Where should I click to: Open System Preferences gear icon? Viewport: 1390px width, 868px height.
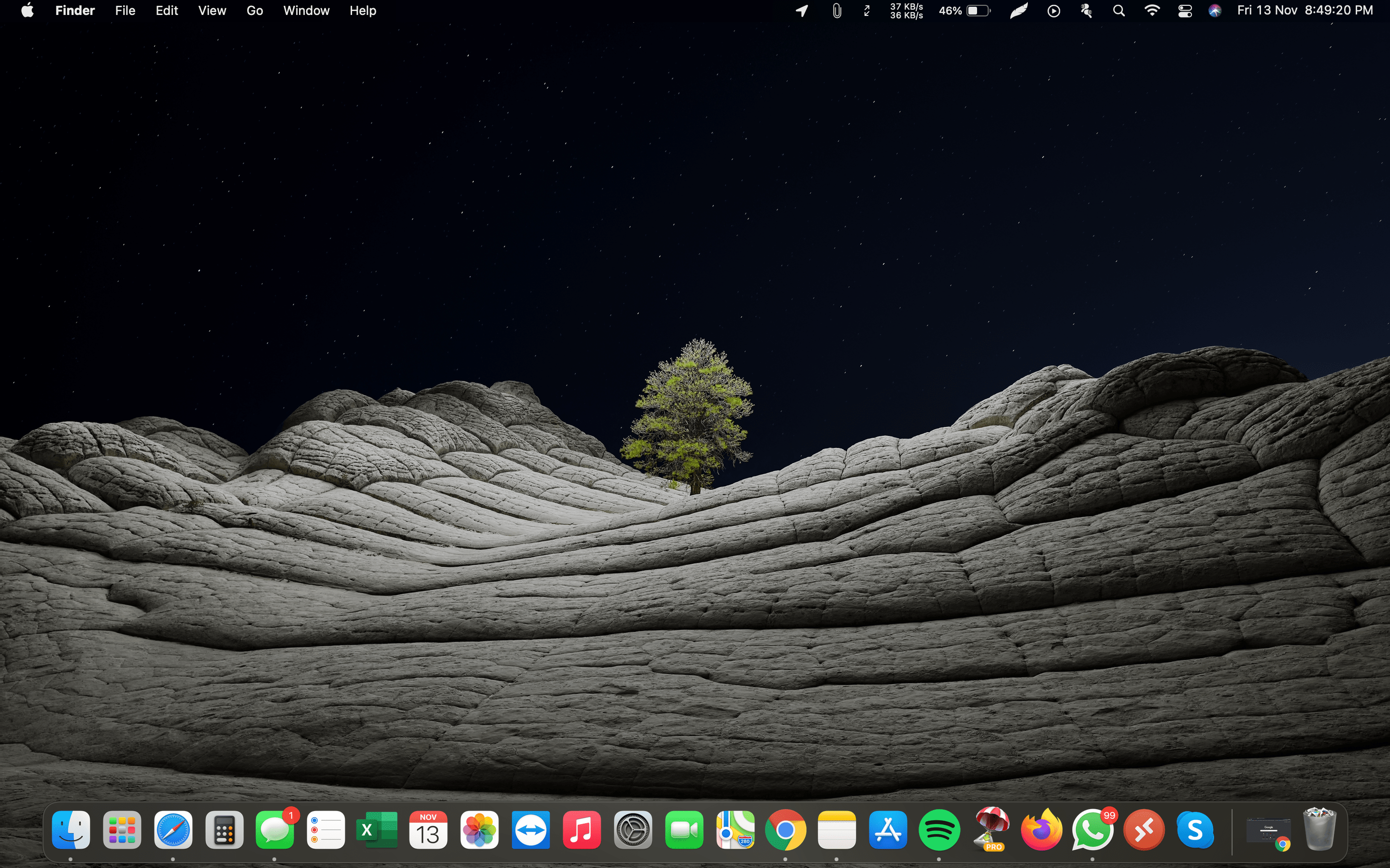click(x=632, y=830)
